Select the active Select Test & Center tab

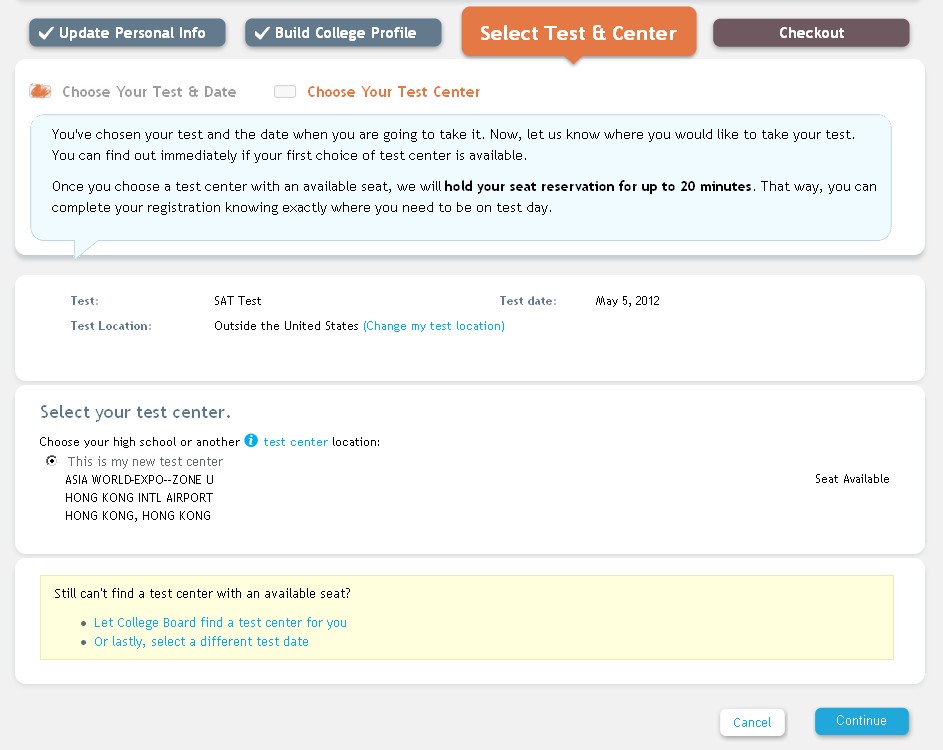coord(578,33)
